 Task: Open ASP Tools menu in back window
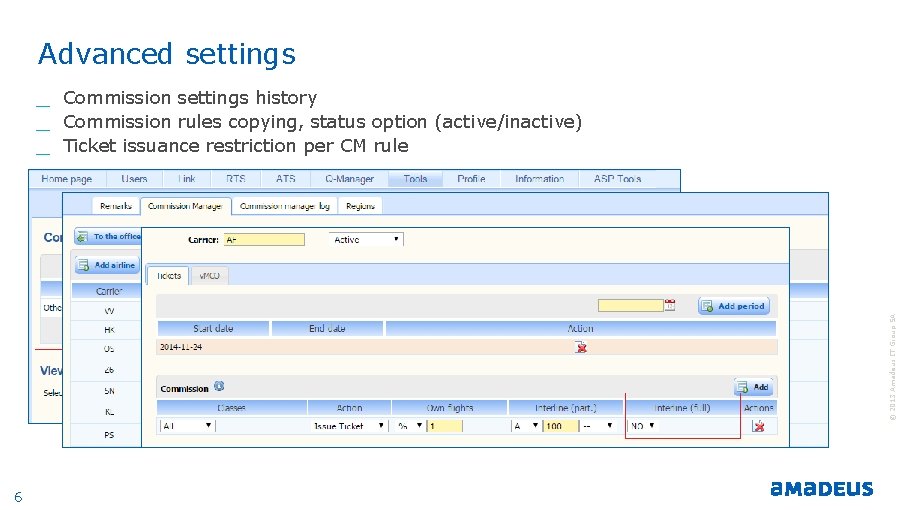pos(617,179)
